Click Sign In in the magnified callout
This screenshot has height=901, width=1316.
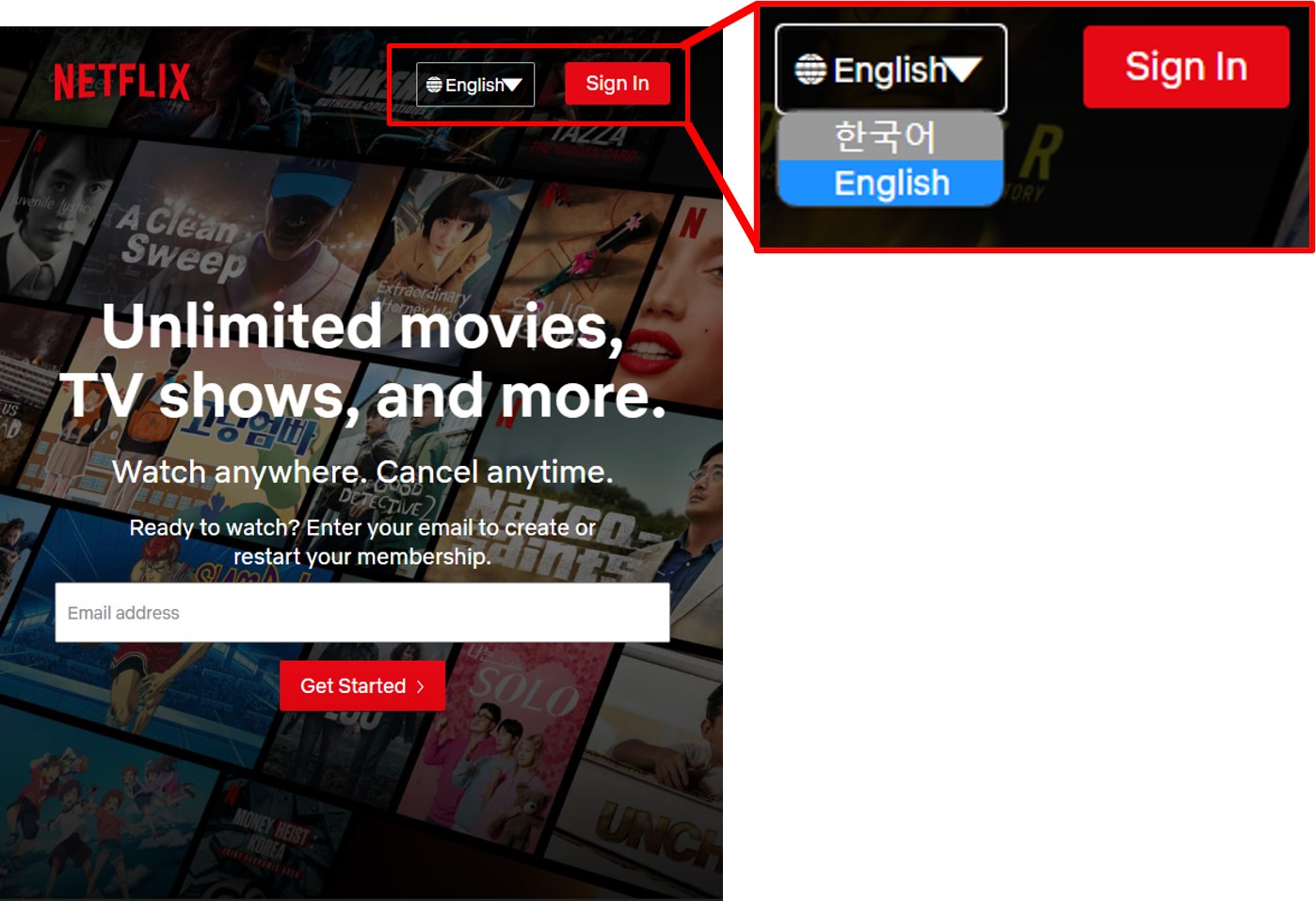(x=1185, y=67)
